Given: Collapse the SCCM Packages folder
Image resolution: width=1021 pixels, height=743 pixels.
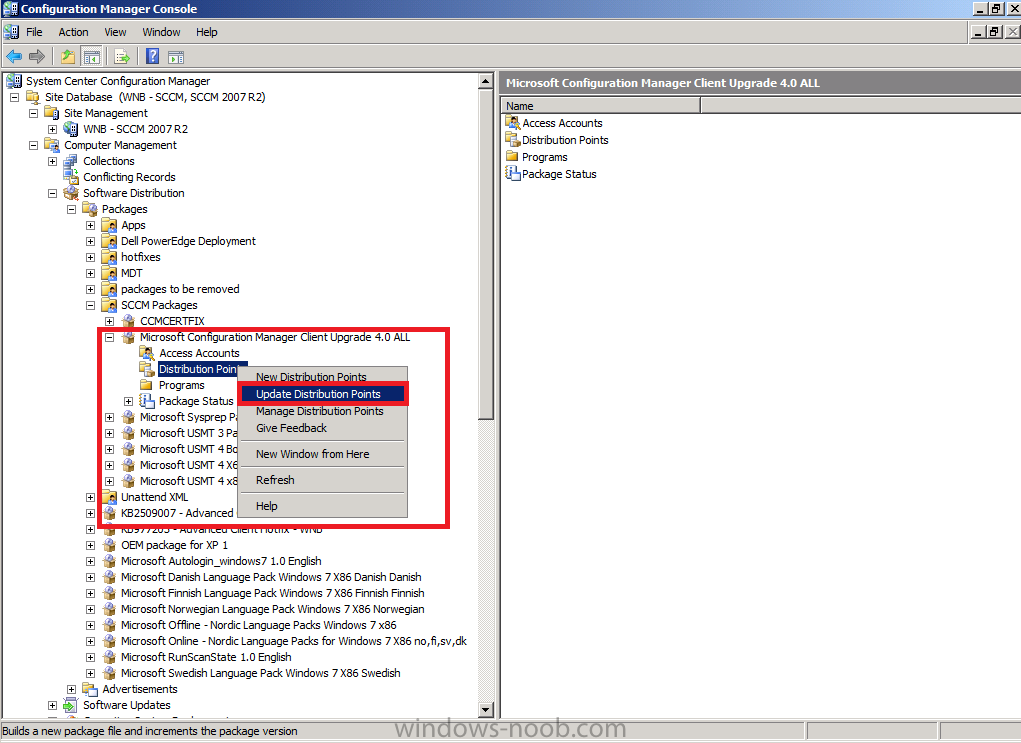Looking at the screenshot, I should click(x=91, y=305).
